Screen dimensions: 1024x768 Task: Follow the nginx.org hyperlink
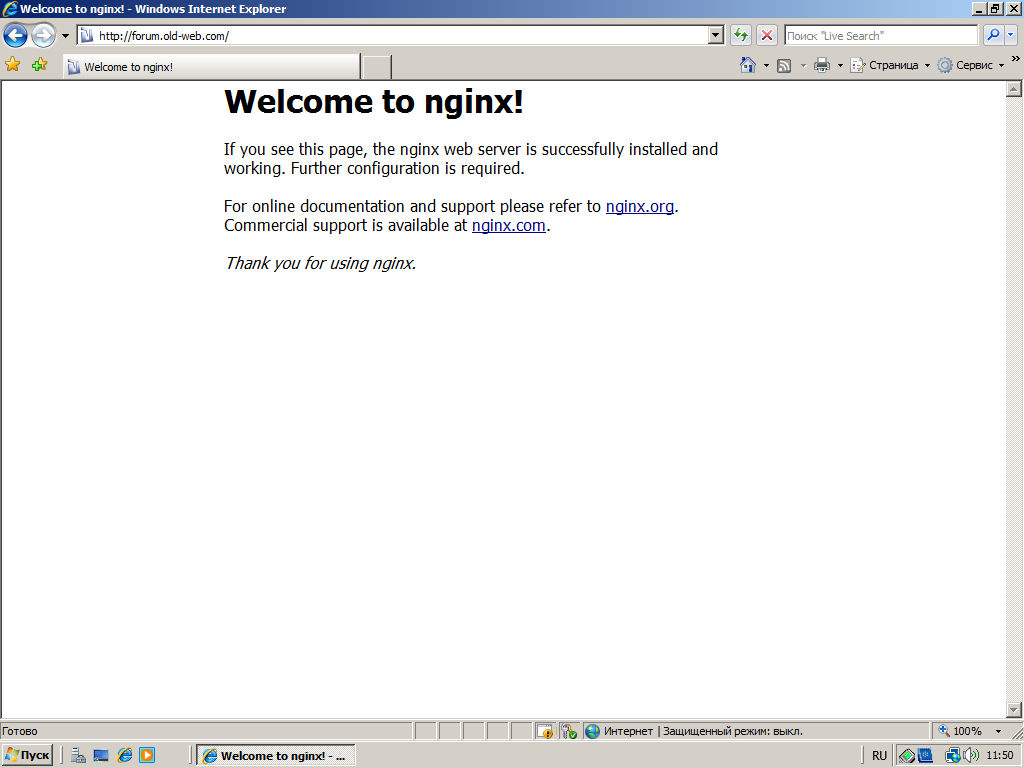coord(639,206)
